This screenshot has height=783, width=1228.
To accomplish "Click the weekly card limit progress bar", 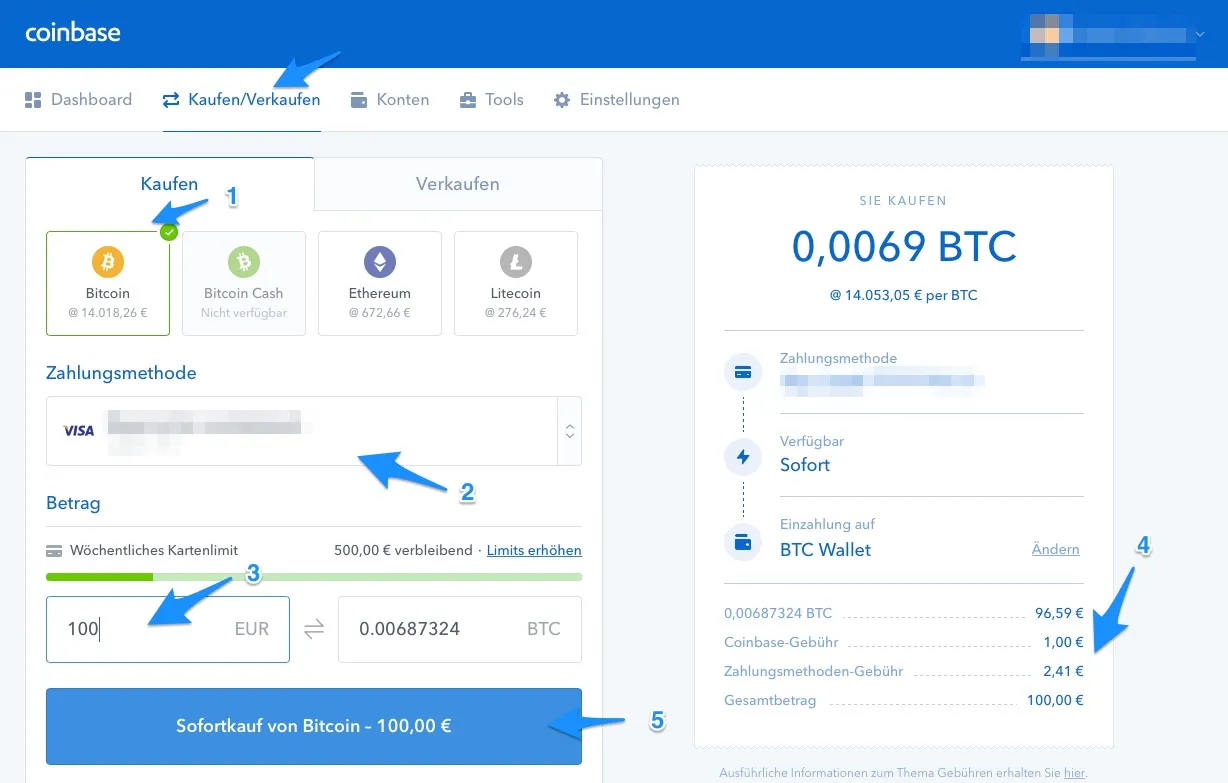I will tap(314, 577).
